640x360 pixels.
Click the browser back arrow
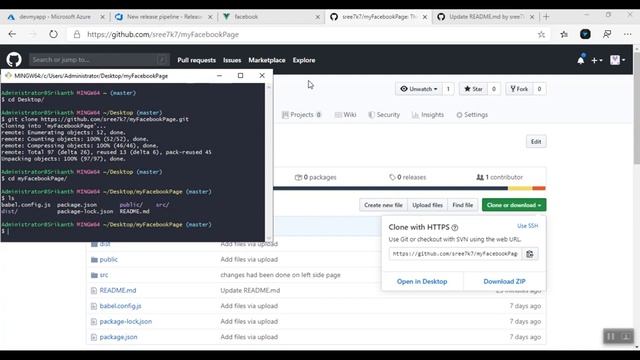coord(12,34)
